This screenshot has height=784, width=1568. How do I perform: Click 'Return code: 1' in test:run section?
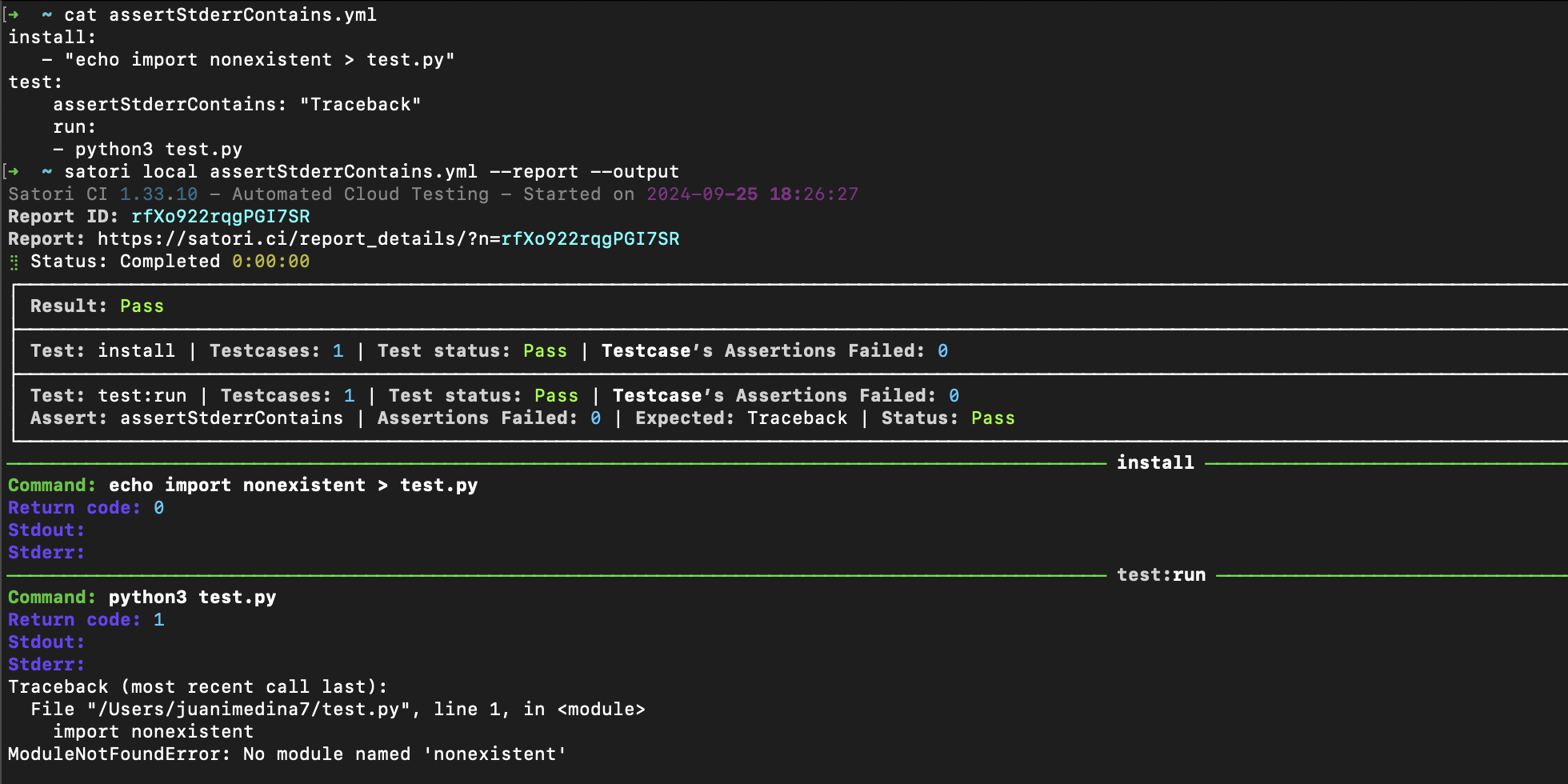(x=86, y=620)
